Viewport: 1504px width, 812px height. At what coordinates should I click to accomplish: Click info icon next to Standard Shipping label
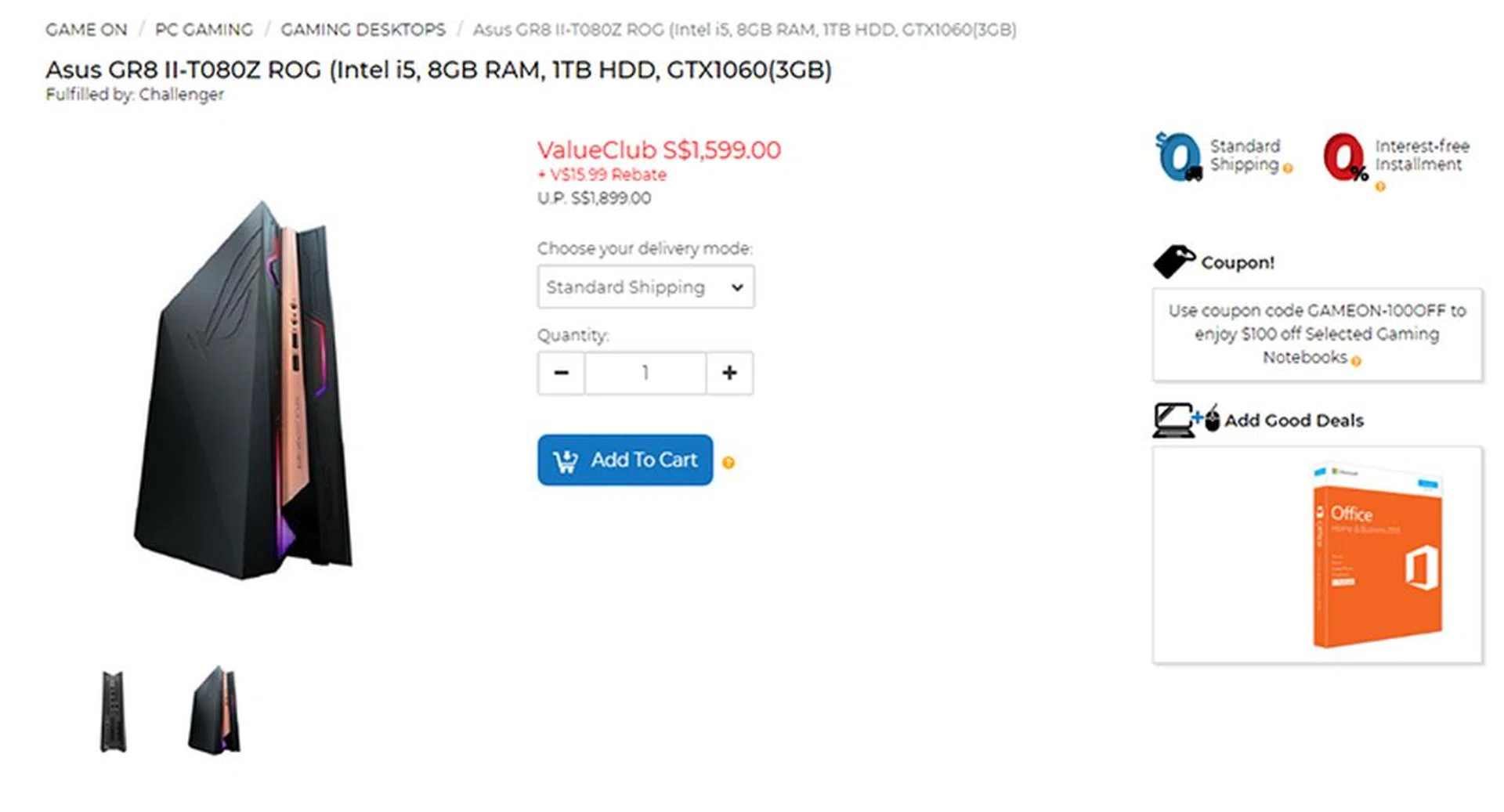[1288, 168]
